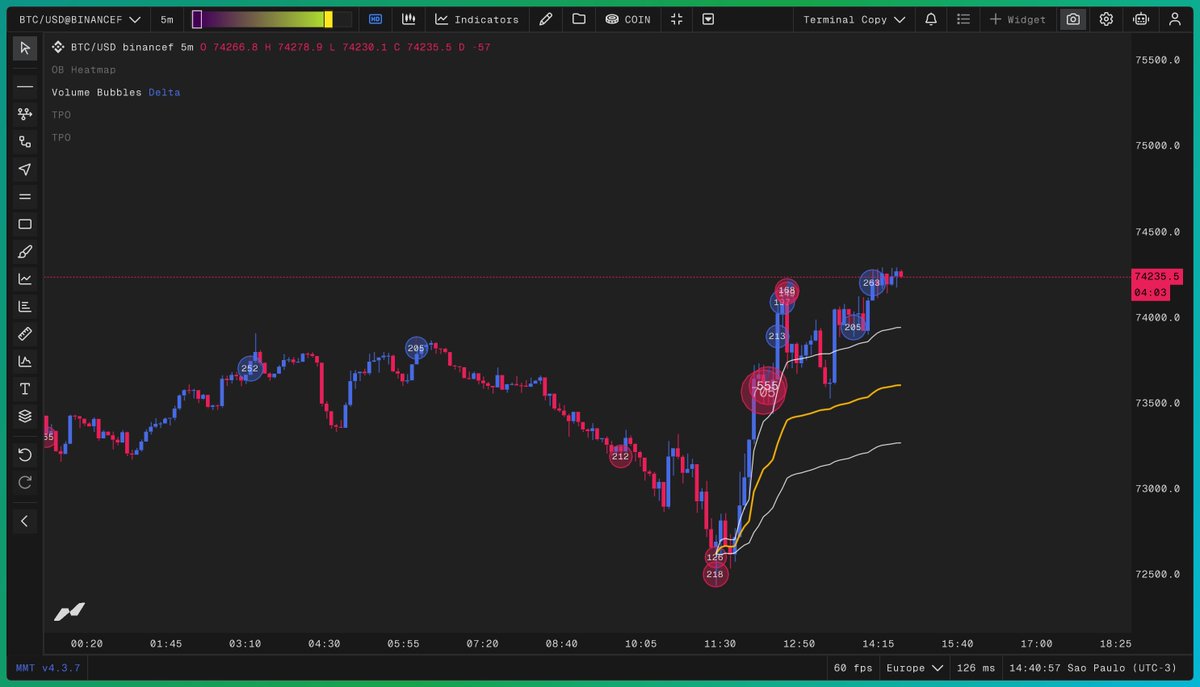Open the Terminal Copy layout dropdown
Viewport: 1200px width, 687px height.
[854, 19]
